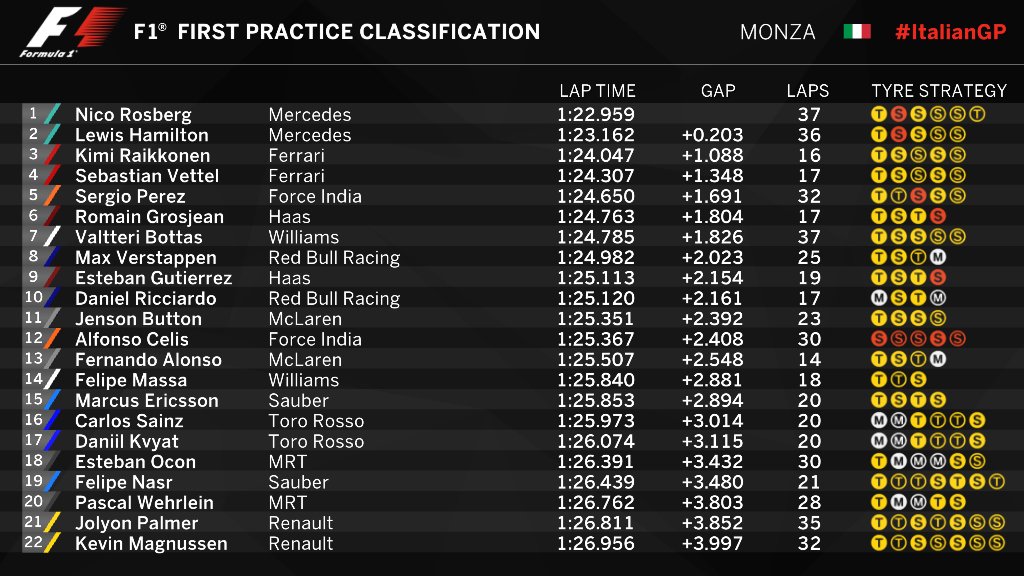
Task: Click Sebastian Vettel's lap time 1:24.307
Action: 597,176
